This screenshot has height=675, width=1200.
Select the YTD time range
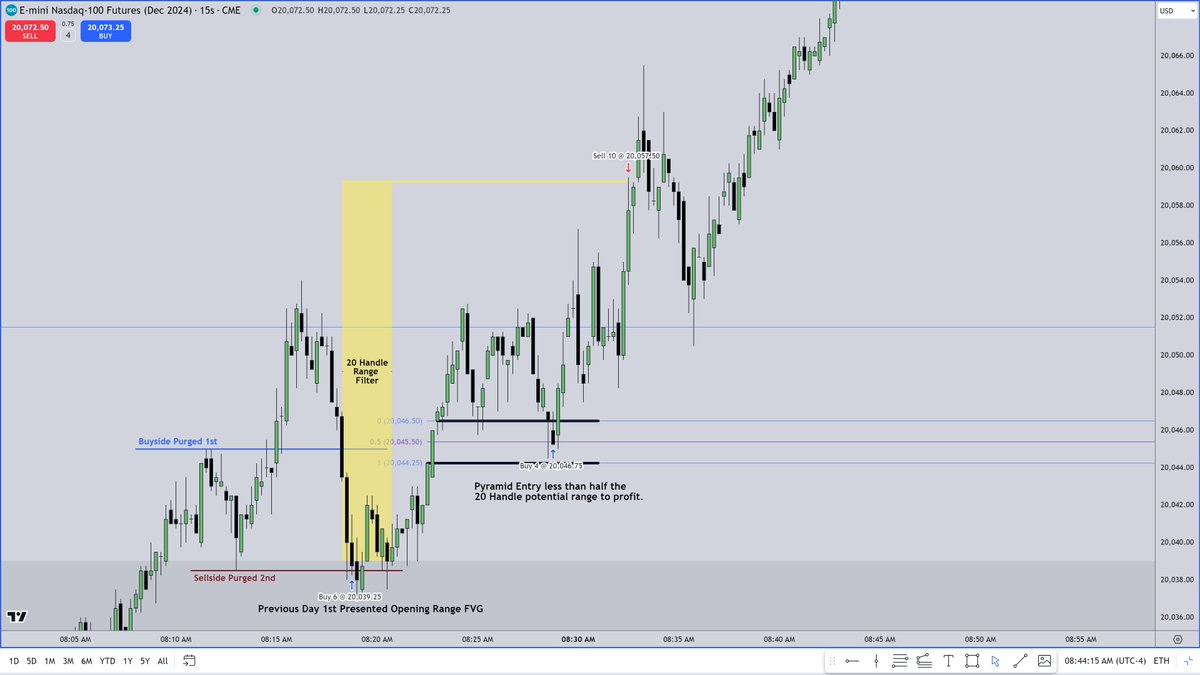(x=107, y=661)
